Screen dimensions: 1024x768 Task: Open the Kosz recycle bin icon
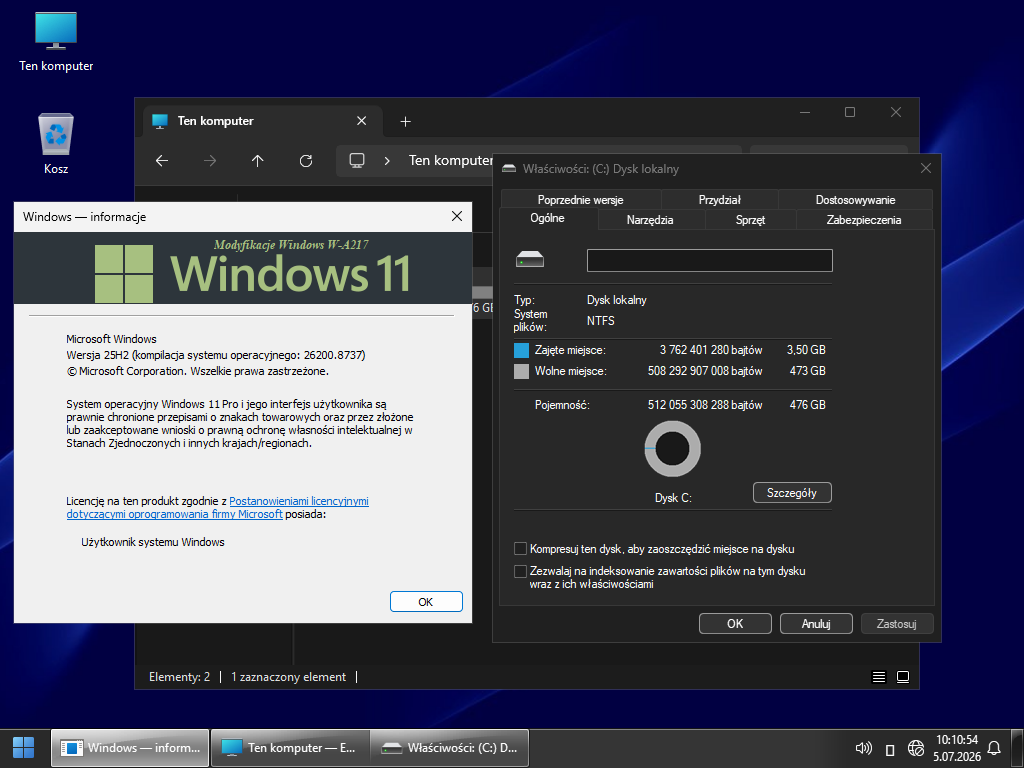(x=56, y=144)
